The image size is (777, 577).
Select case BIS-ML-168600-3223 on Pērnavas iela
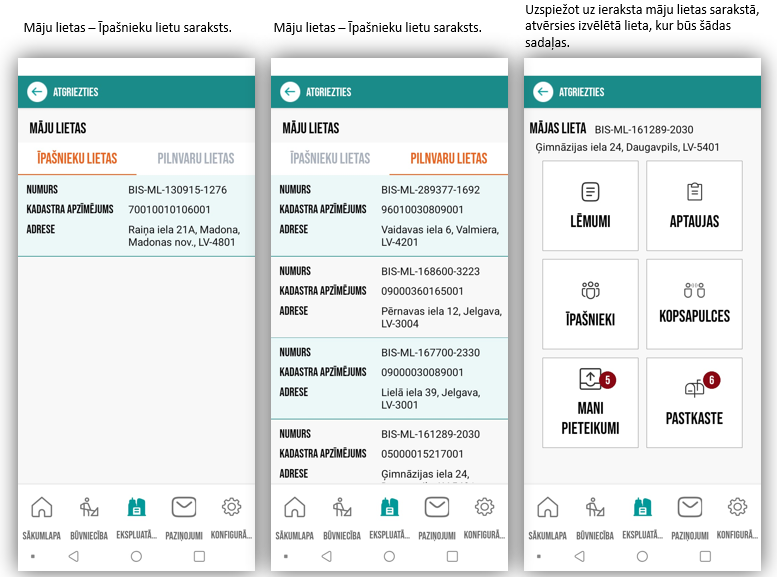tap(390, 298)
